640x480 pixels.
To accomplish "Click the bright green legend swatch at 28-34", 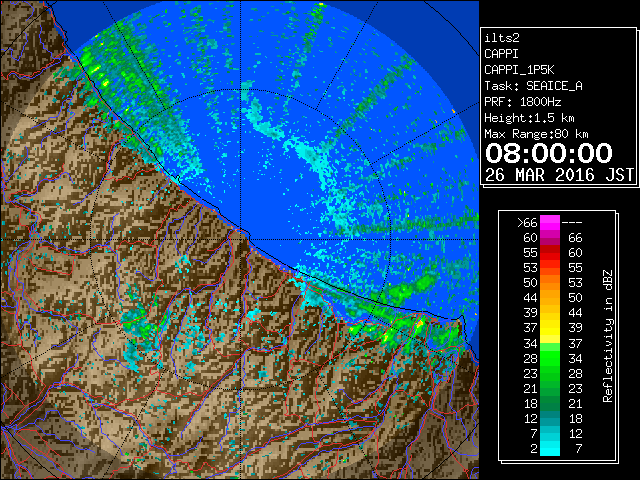I will 550,358.
